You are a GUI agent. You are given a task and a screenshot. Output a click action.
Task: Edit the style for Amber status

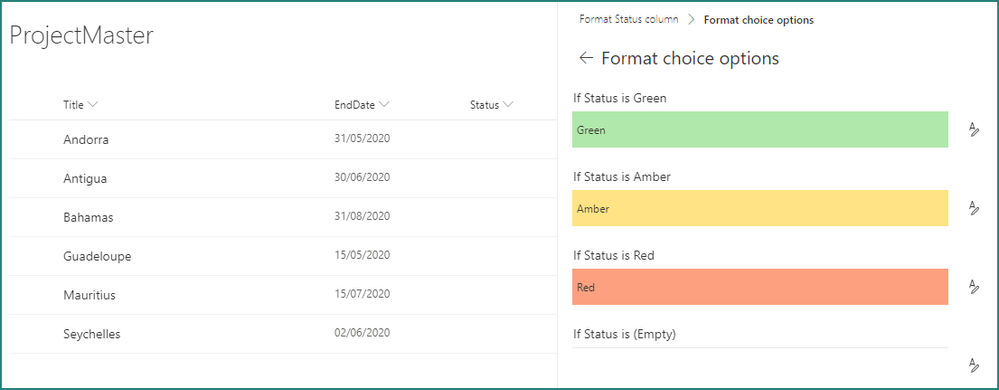[974, 208]
